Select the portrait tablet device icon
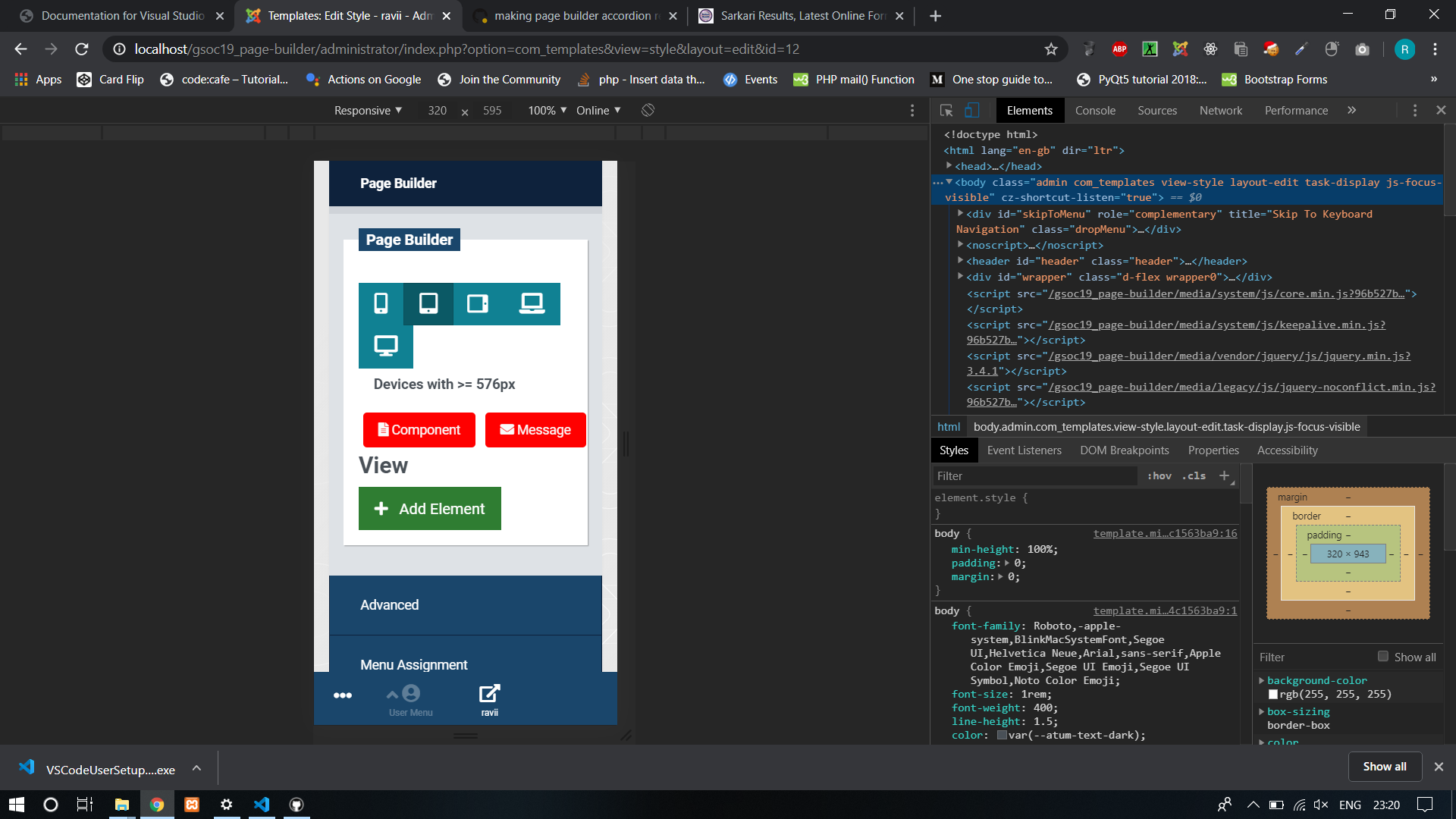Viewport: 1456px width, 819px height. pos(428,303)
